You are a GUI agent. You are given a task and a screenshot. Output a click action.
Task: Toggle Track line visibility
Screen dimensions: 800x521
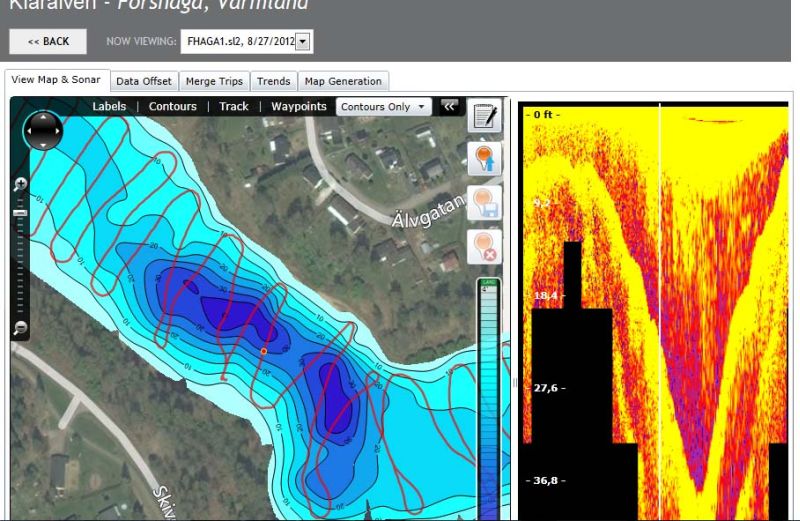click(233, 106)
